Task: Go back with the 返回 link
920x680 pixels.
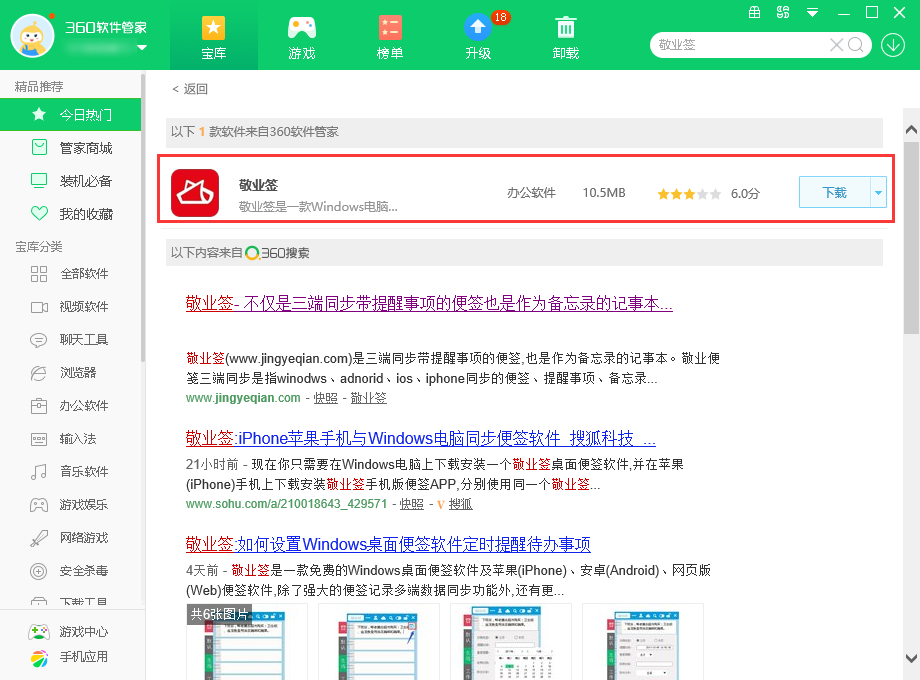Action: (190, 89)
